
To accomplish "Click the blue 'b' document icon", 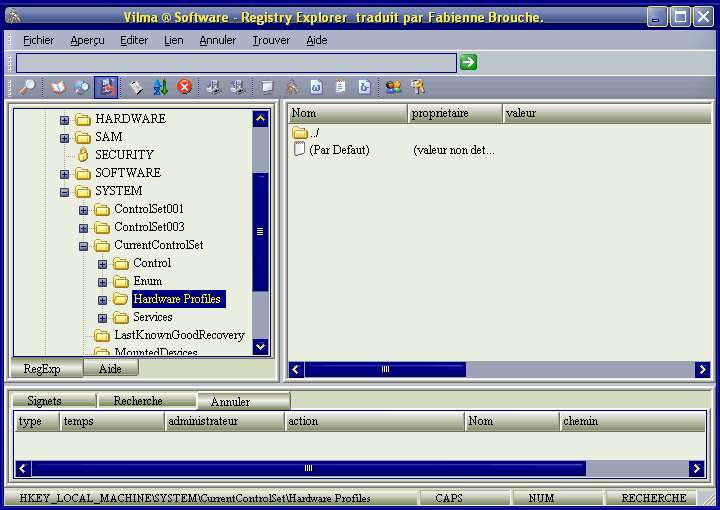I will tap(365, 87).
